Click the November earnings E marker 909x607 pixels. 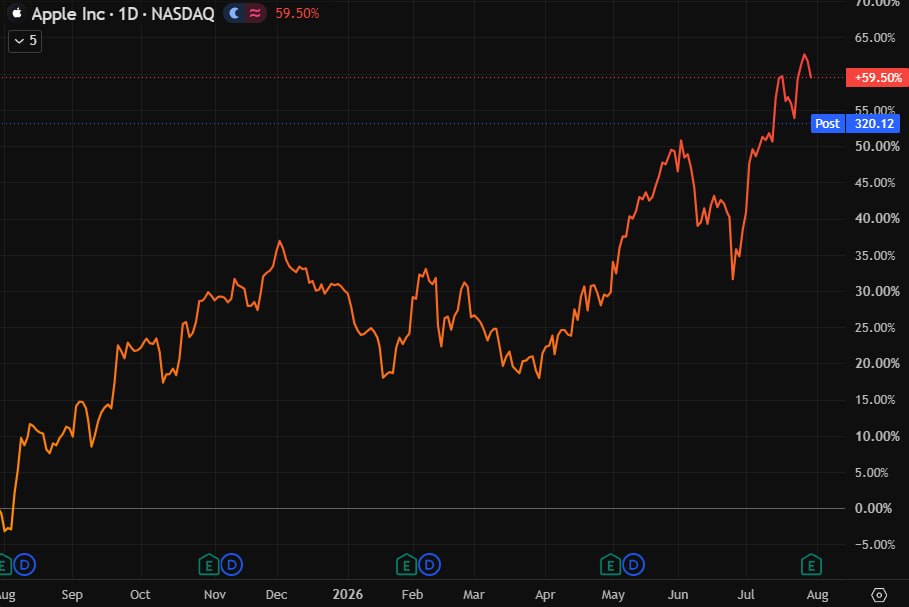coord(209,565)
